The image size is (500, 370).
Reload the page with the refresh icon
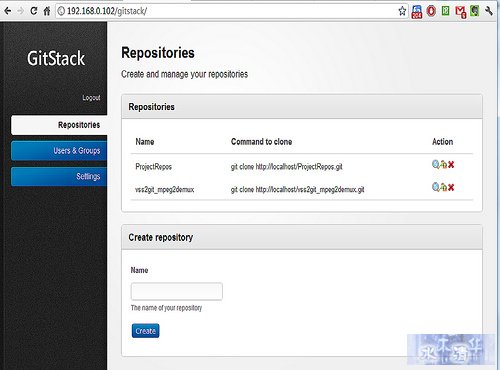[34, 11]
